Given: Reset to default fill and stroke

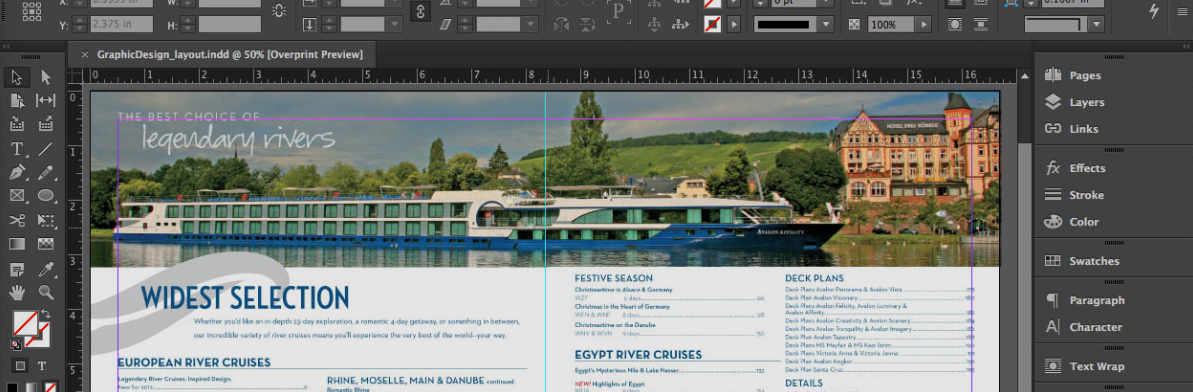Looking at the screenshot, I should coord(16,344).
